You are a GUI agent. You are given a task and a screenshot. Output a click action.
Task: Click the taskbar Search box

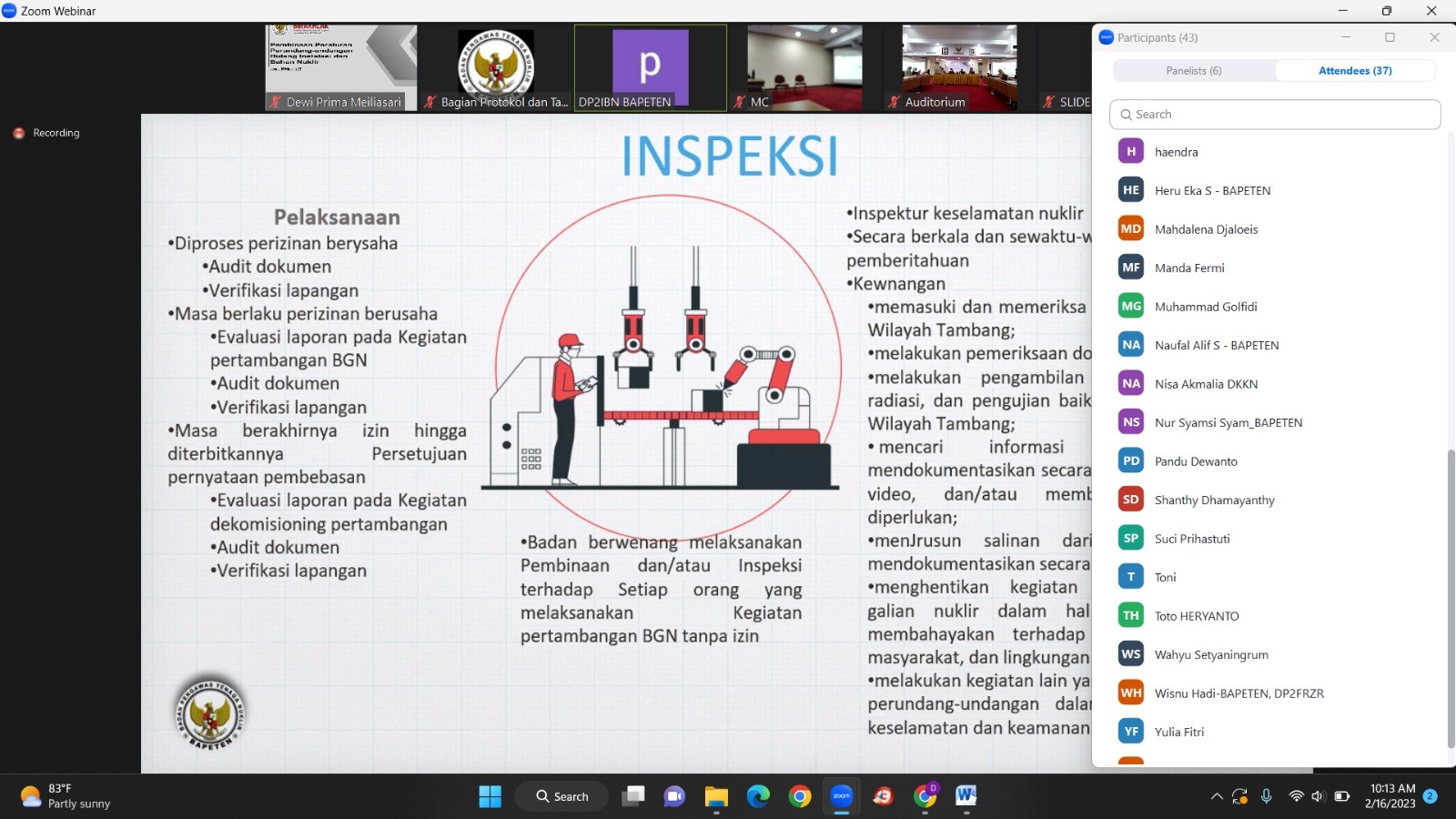pos(561,796)
